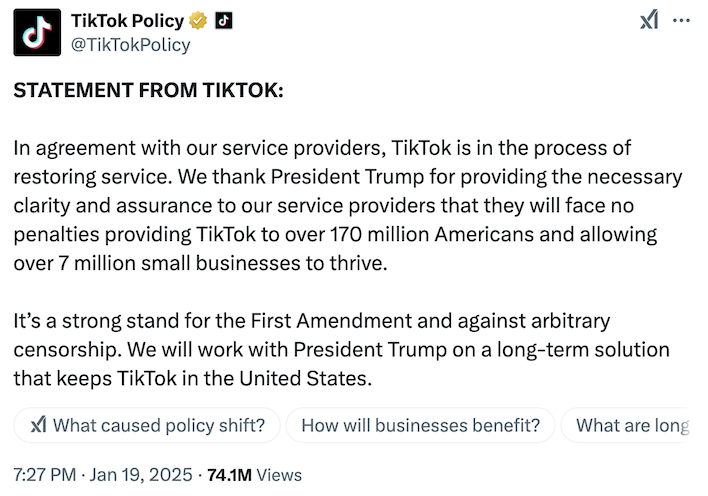The image size is (708, 496).
Task: Click the TikTok affiliate badge beside name
Action: [x=224, y=21]
